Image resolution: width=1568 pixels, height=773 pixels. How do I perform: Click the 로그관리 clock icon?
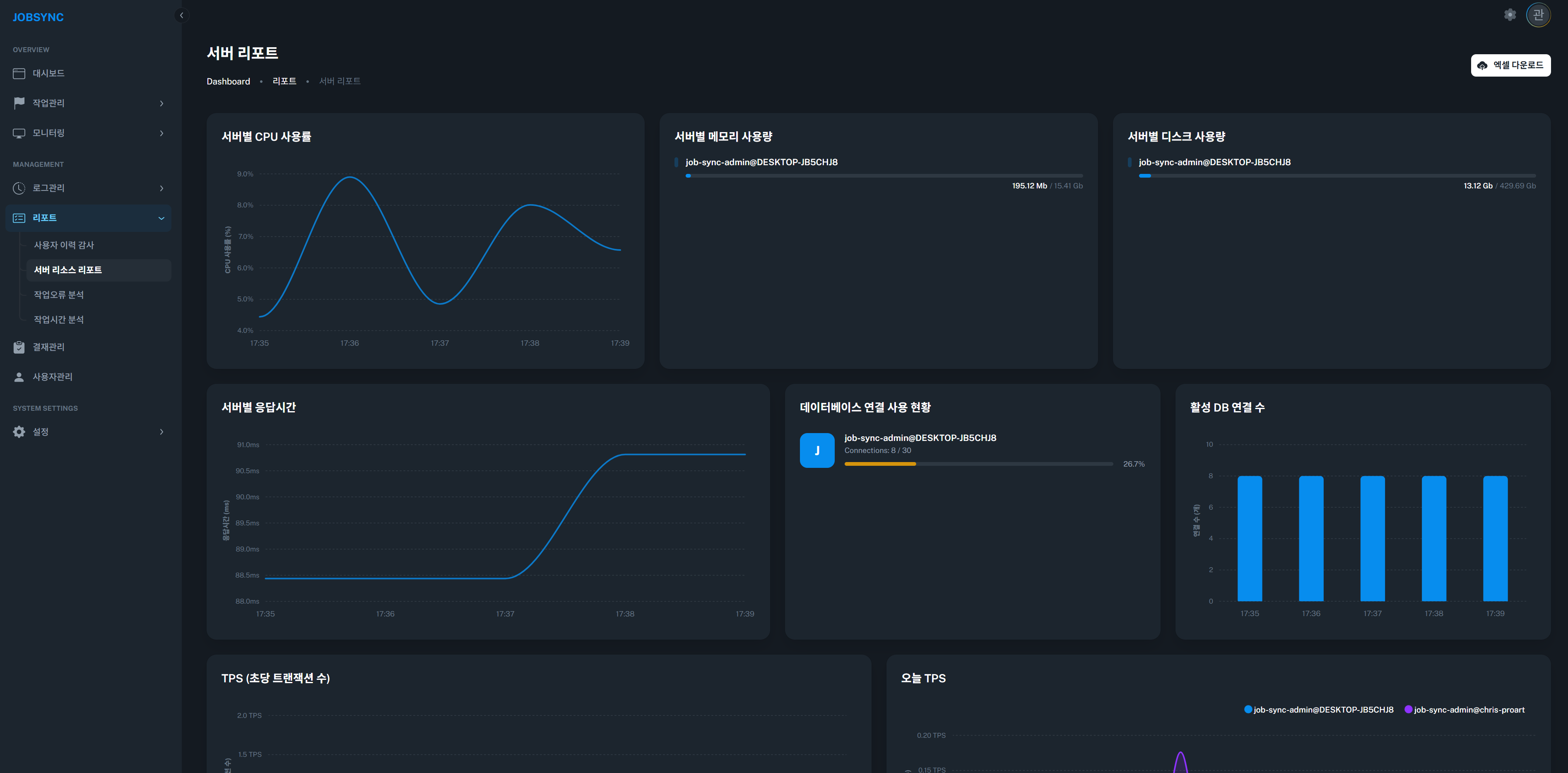coord(19,188)
